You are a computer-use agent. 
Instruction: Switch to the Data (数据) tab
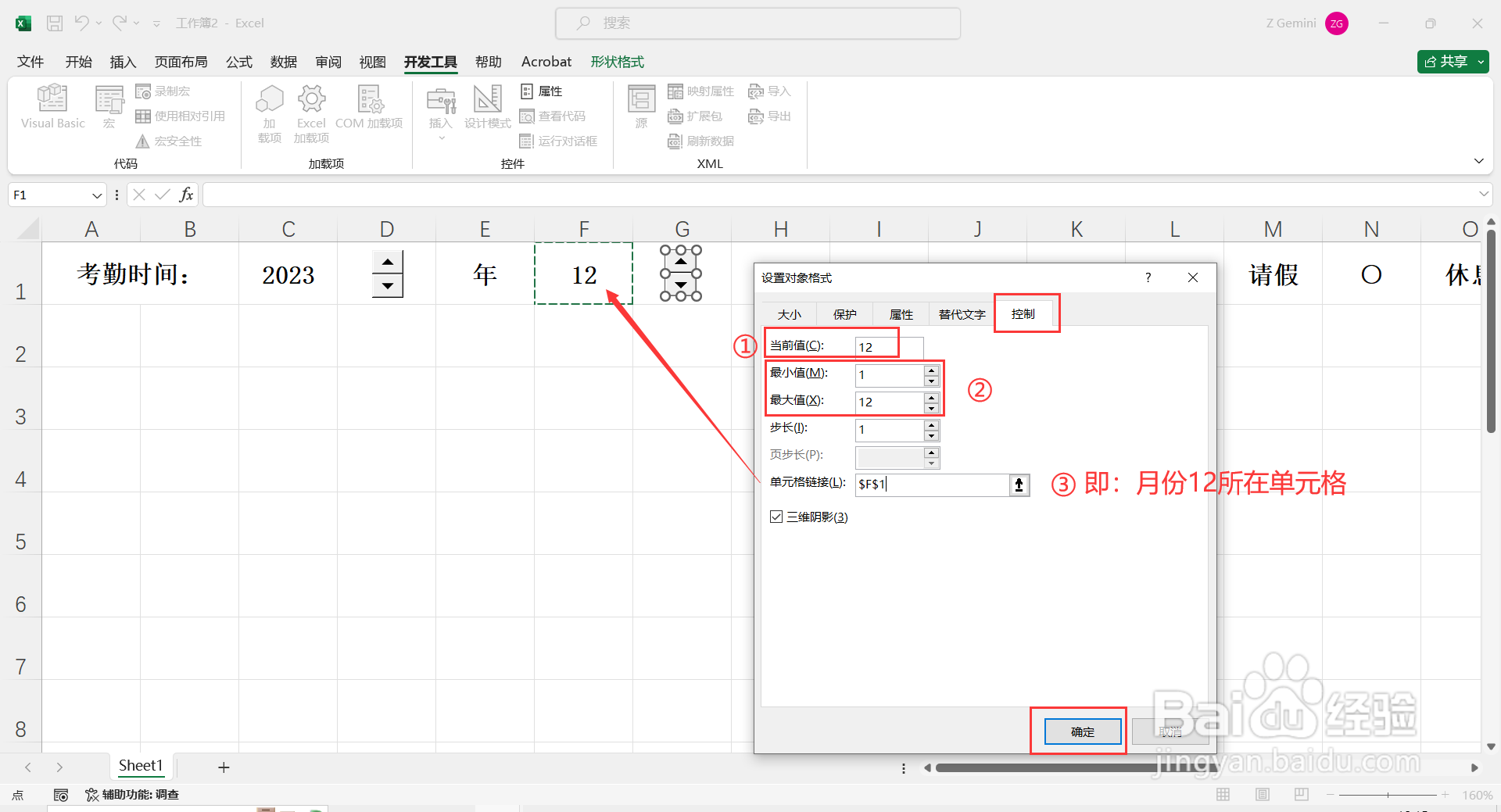[284, 62]
